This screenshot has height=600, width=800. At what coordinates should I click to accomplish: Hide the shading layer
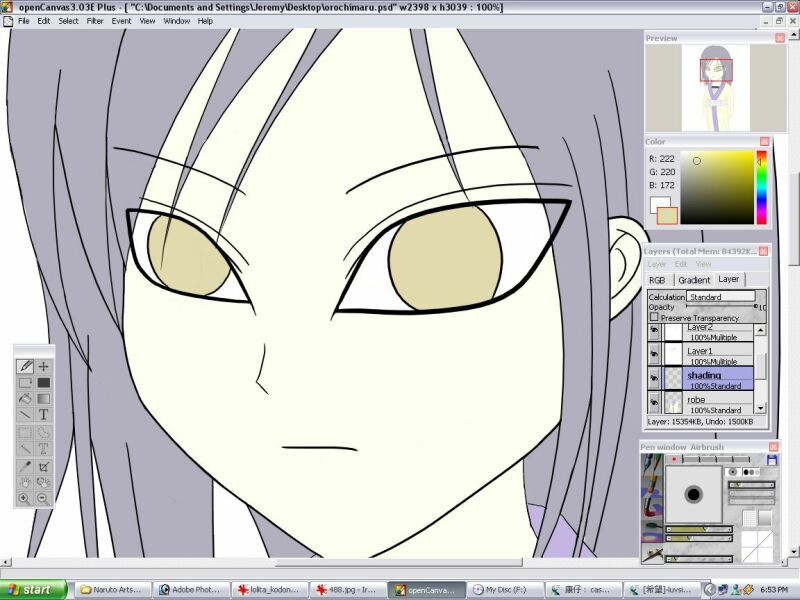click(654, 379)
